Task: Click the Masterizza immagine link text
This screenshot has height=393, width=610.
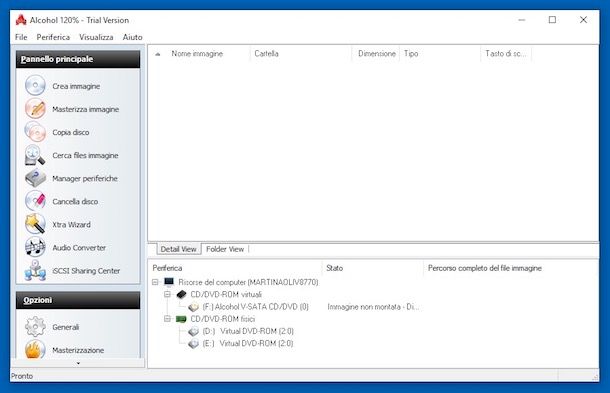Action: [86, 109]
